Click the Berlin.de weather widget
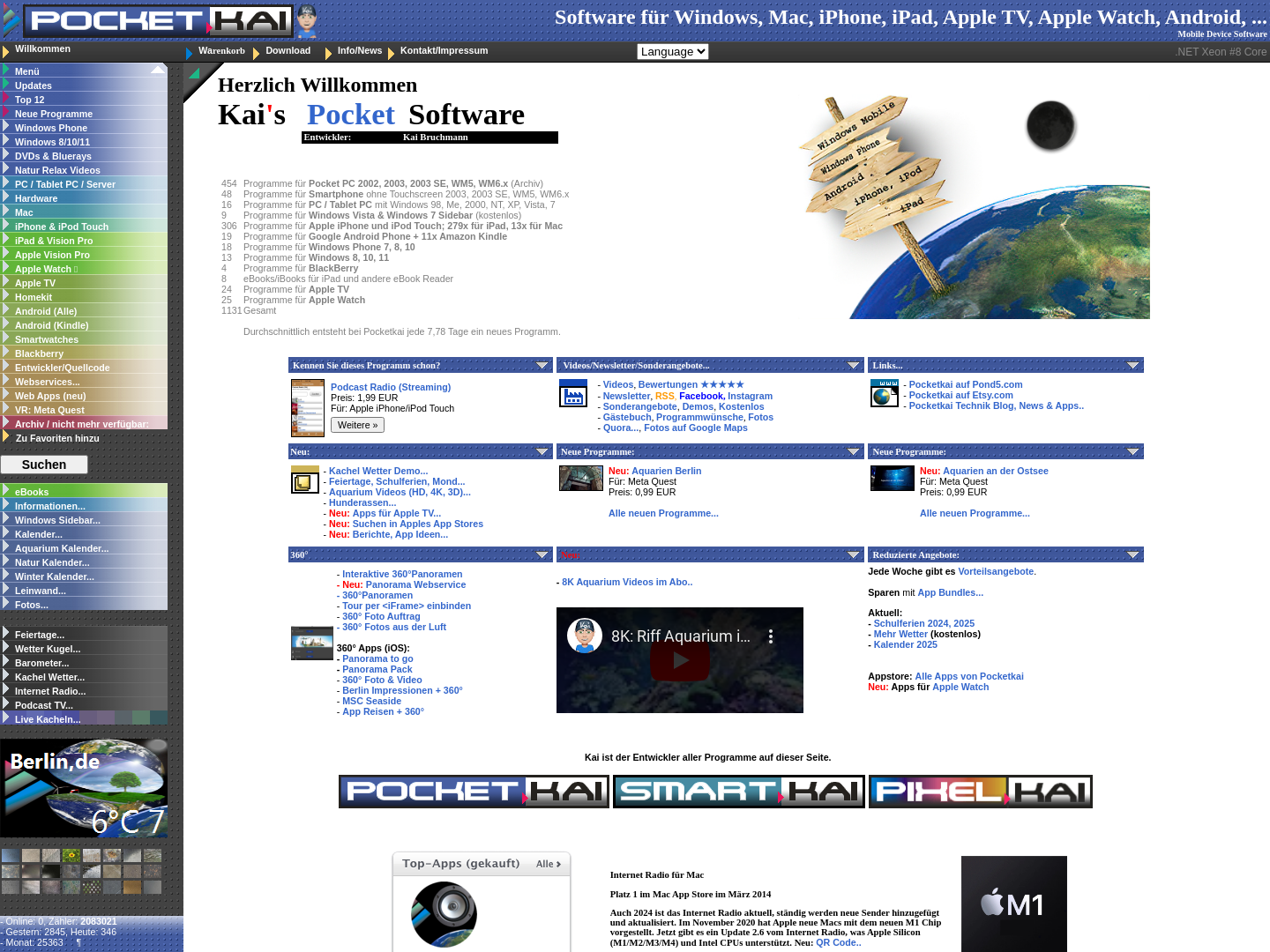1270x952 pixels. point(84,788)
